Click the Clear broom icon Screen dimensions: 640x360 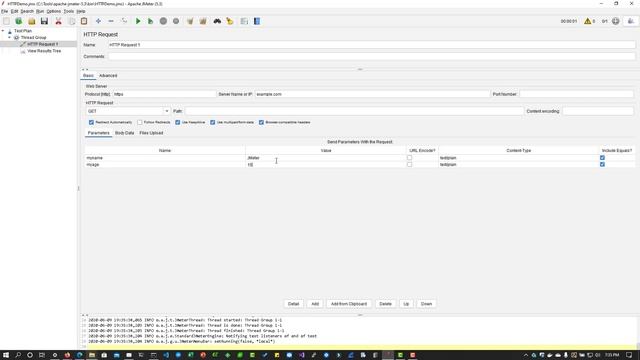tap(190, 21)
